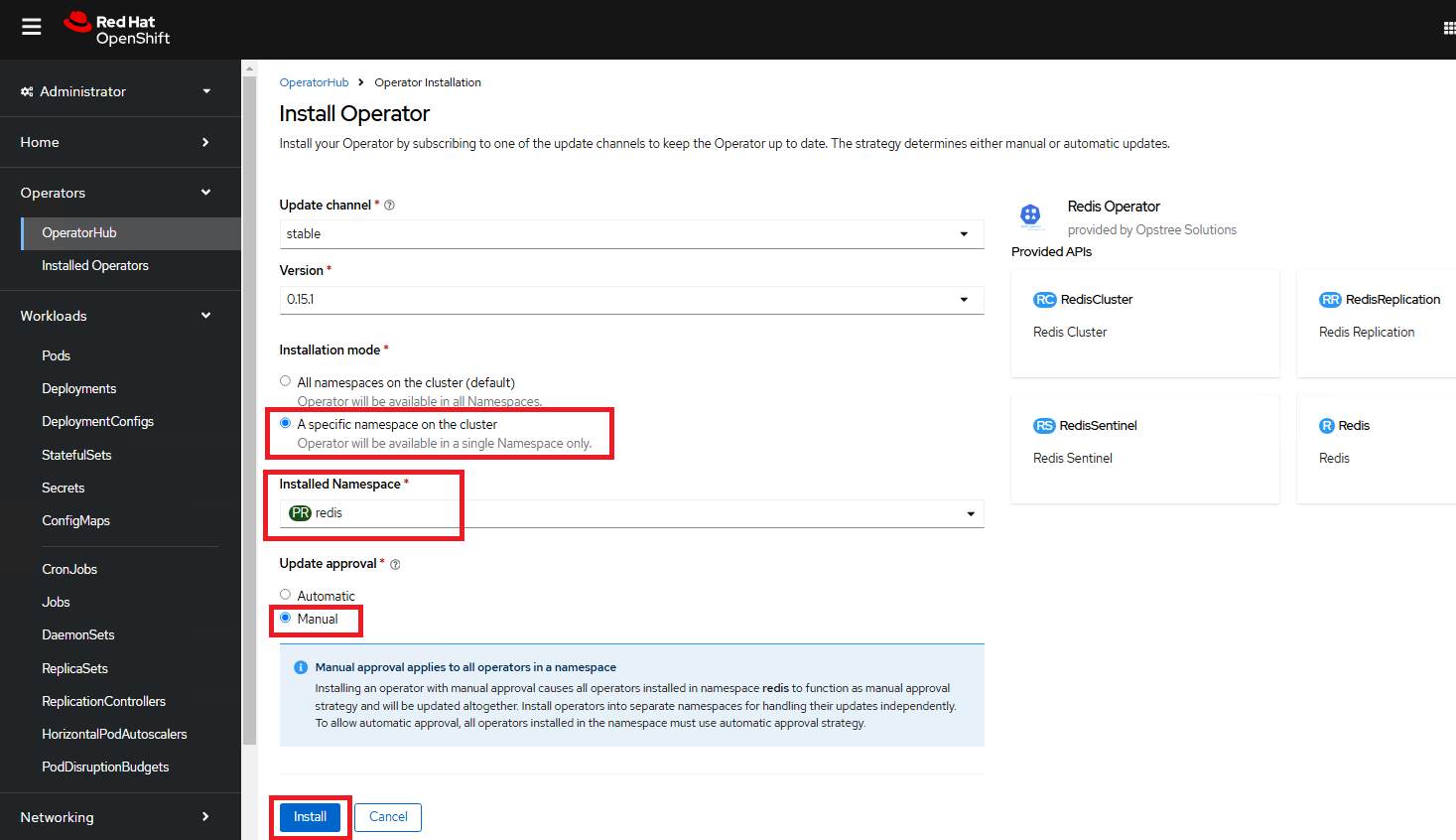The image size is (1456, 840).
Task: Click the RC RedisCluster badge icon
Action: coord(1045,300)
